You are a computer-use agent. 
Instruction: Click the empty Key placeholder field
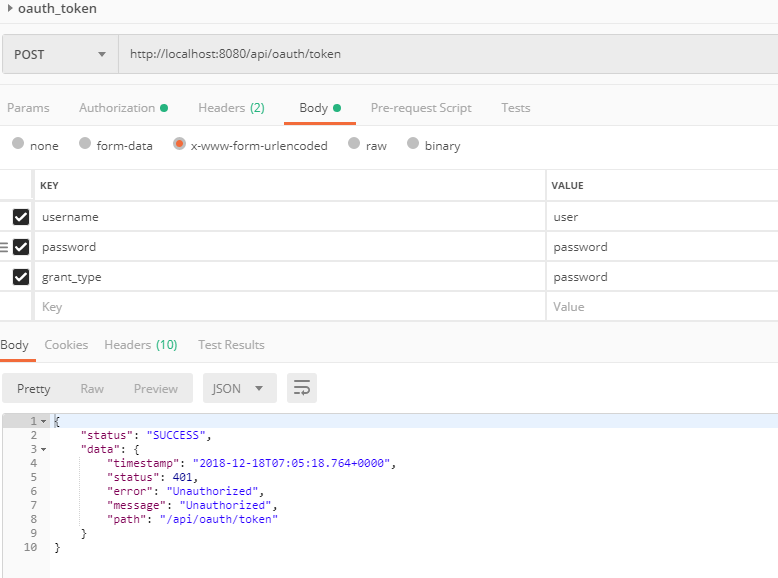pos(290,307)
